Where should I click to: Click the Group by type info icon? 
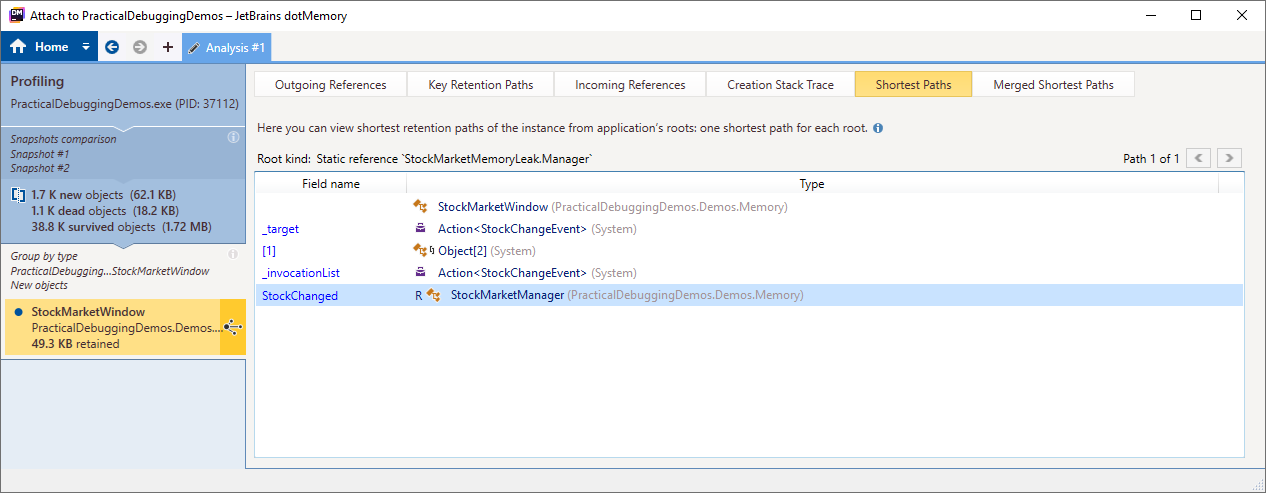pos(233,254)
